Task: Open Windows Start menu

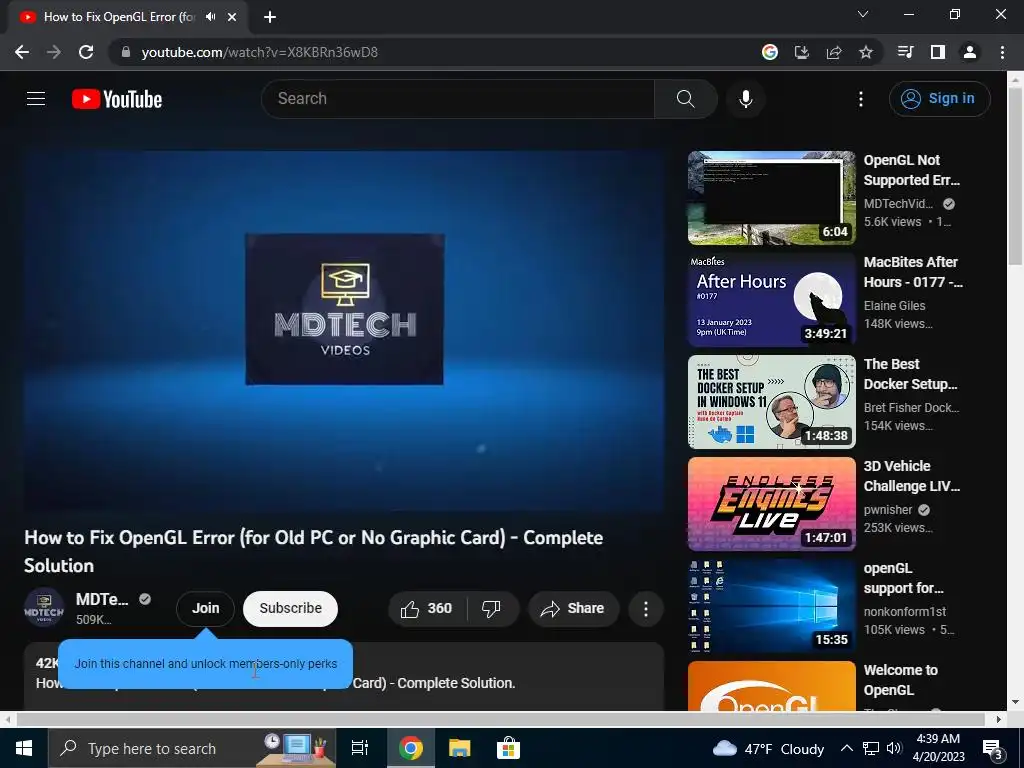Action: (x=24, y=748)
